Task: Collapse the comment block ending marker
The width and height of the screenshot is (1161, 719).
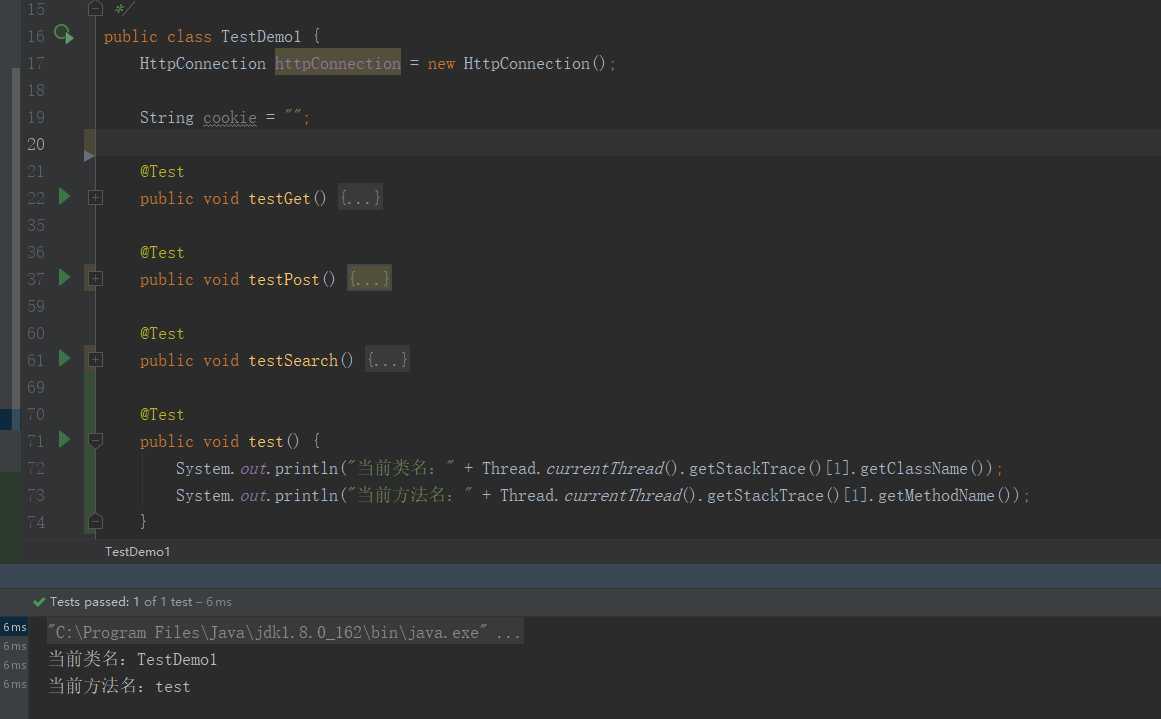Action: [96, 9]
